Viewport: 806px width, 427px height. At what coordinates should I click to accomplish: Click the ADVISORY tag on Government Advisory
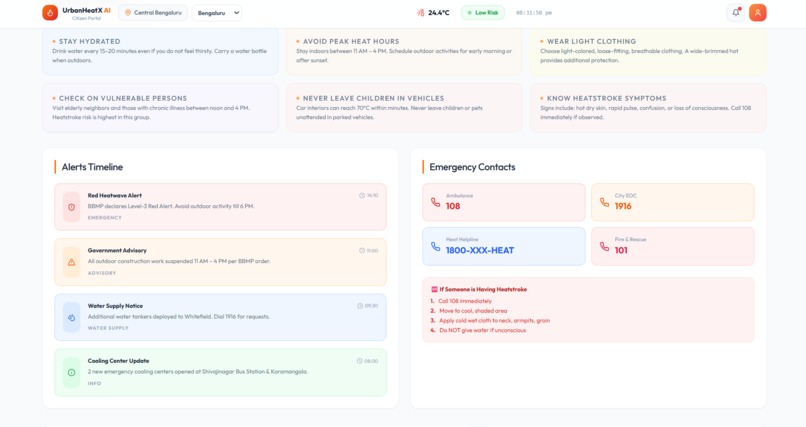coord(102,273)
